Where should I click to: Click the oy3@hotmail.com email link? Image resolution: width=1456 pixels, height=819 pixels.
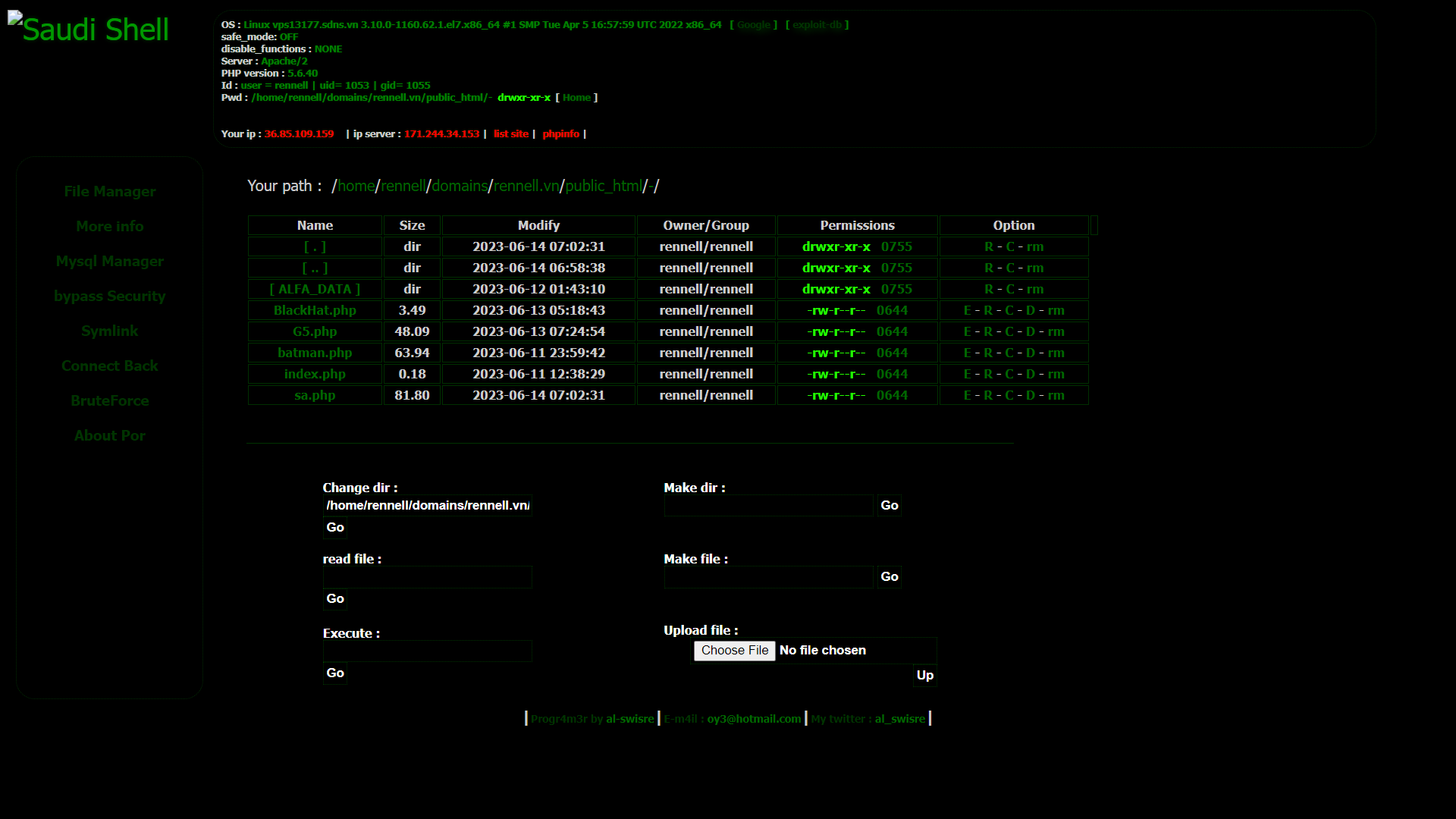coord(754,719)
